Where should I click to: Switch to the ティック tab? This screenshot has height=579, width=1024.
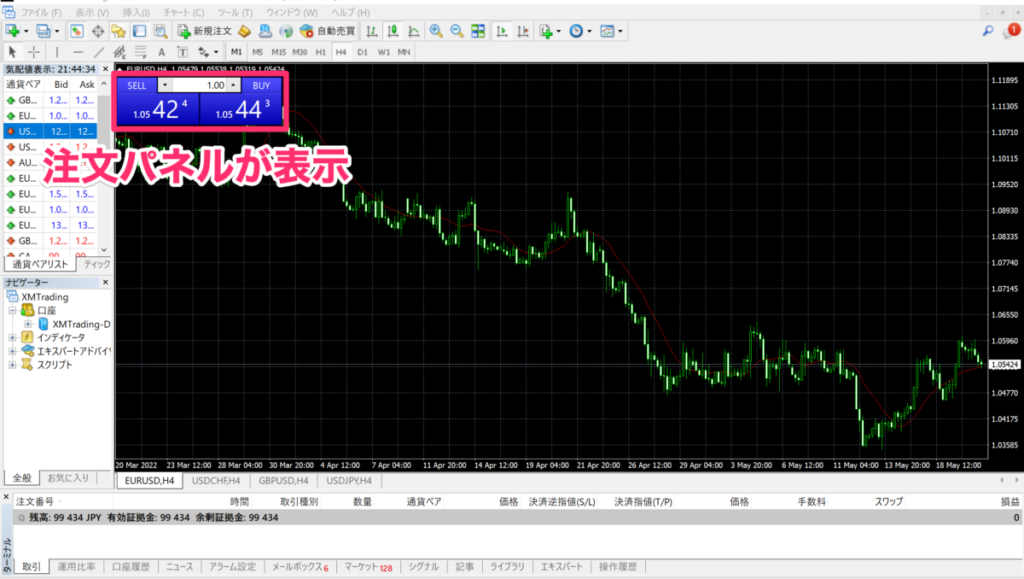click(x=97, y=264)
